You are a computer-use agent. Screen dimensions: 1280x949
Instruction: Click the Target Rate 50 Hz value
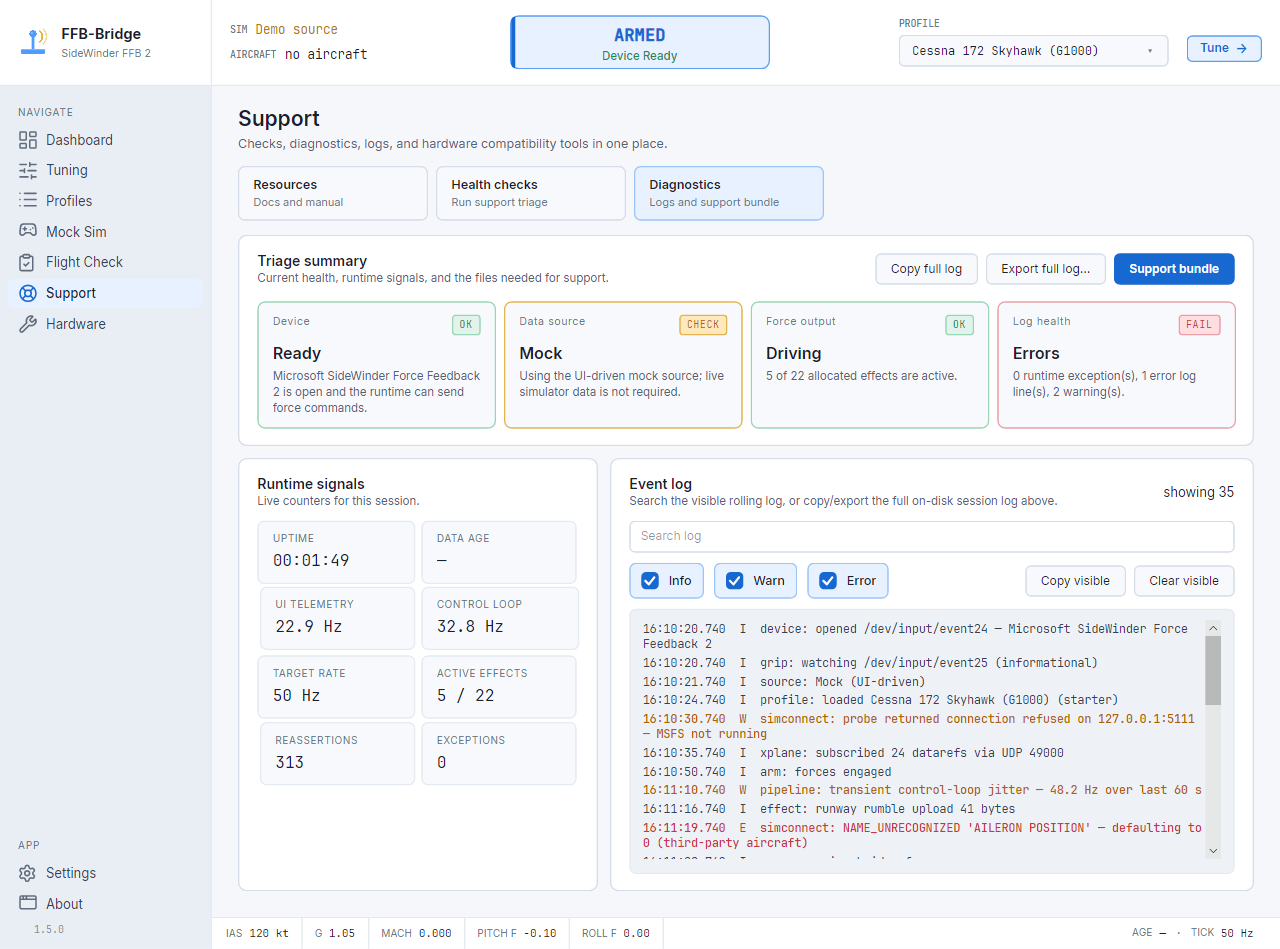(x=297, y=695)
